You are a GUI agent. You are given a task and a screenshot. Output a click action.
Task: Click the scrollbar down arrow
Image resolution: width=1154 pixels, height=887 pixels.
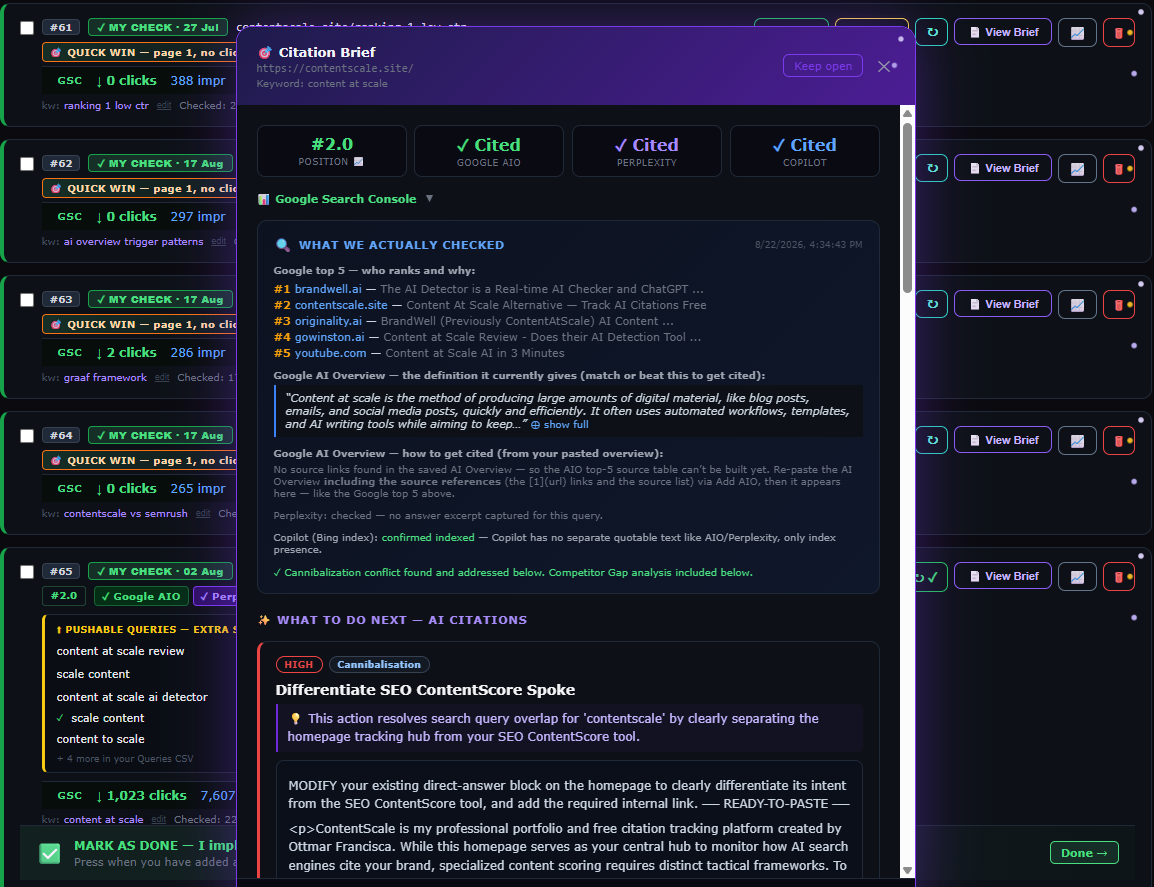(907, 870)
